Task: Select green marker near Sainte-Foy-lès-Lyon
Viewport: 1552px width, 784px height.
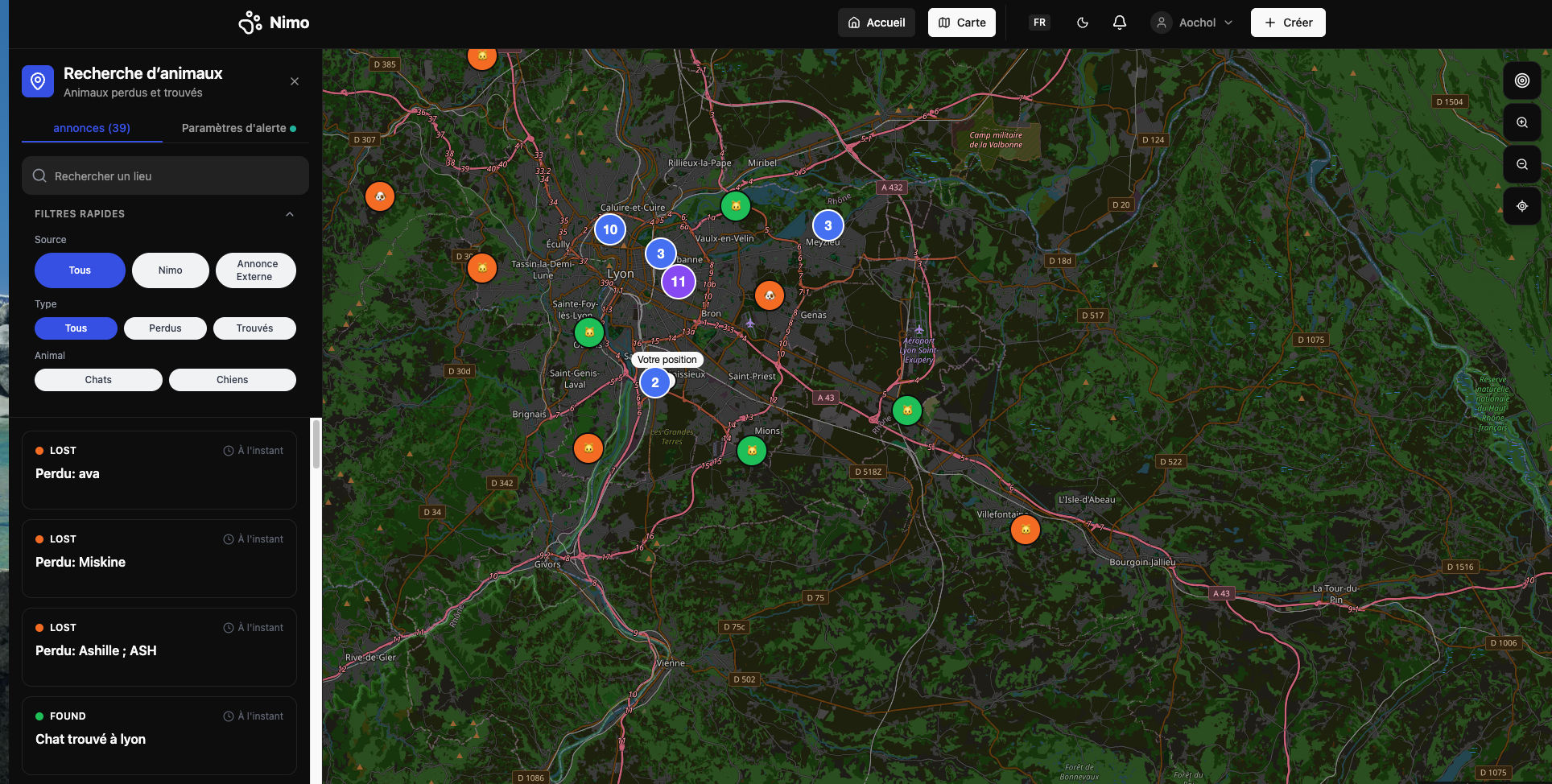Action: pyautogui.click(x=589, y=332)
